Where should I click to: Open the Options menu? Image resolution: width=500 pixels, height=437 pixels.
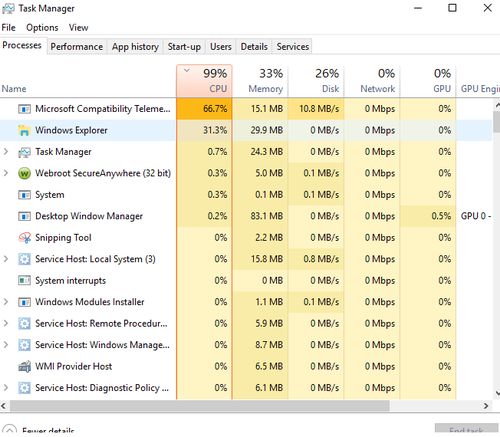[x=42, y=28]
